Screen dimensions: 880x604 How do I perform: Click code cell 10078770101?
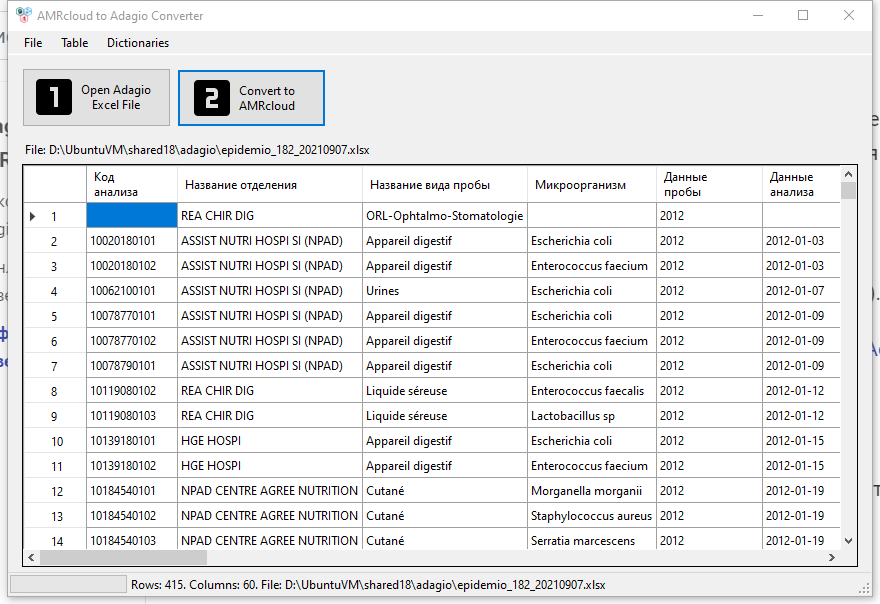132,315
